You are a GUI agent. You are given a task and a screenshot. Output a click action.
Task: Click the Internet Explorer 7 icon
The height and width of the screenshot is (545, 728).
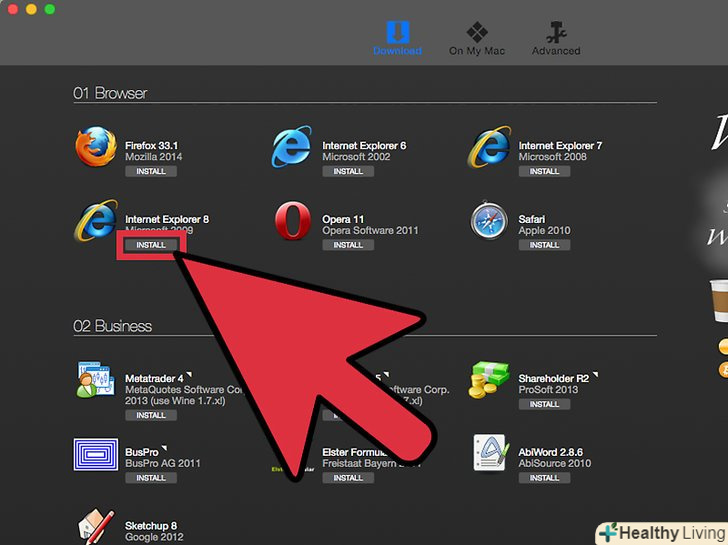(x=488, y=147)
